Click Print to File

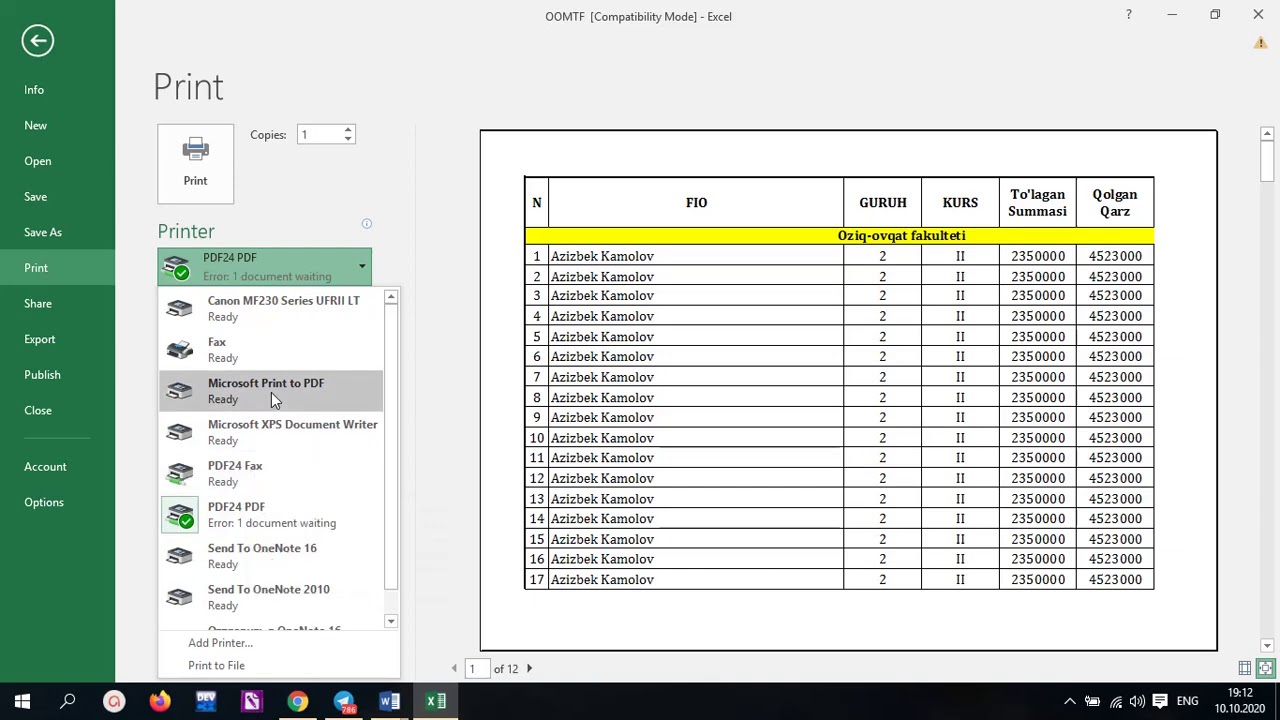[x=216, y=665]
